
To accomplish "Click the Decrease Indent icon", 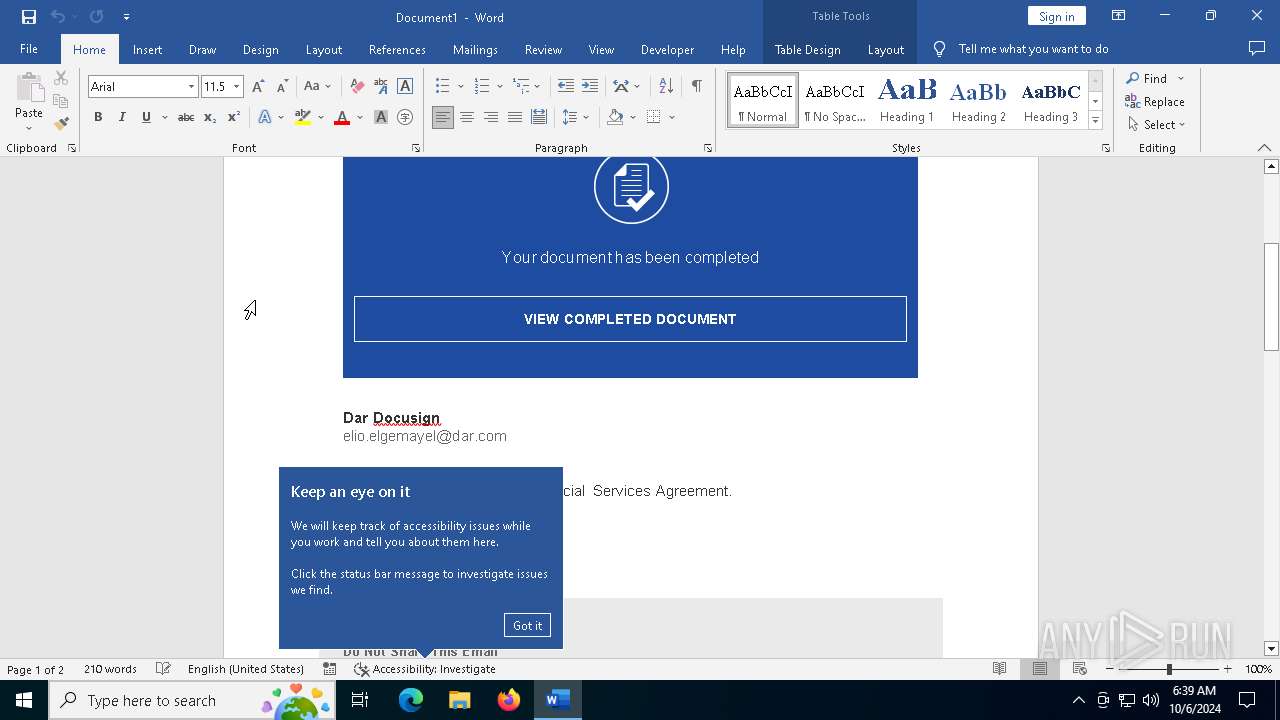I will [x=566, y=87].
